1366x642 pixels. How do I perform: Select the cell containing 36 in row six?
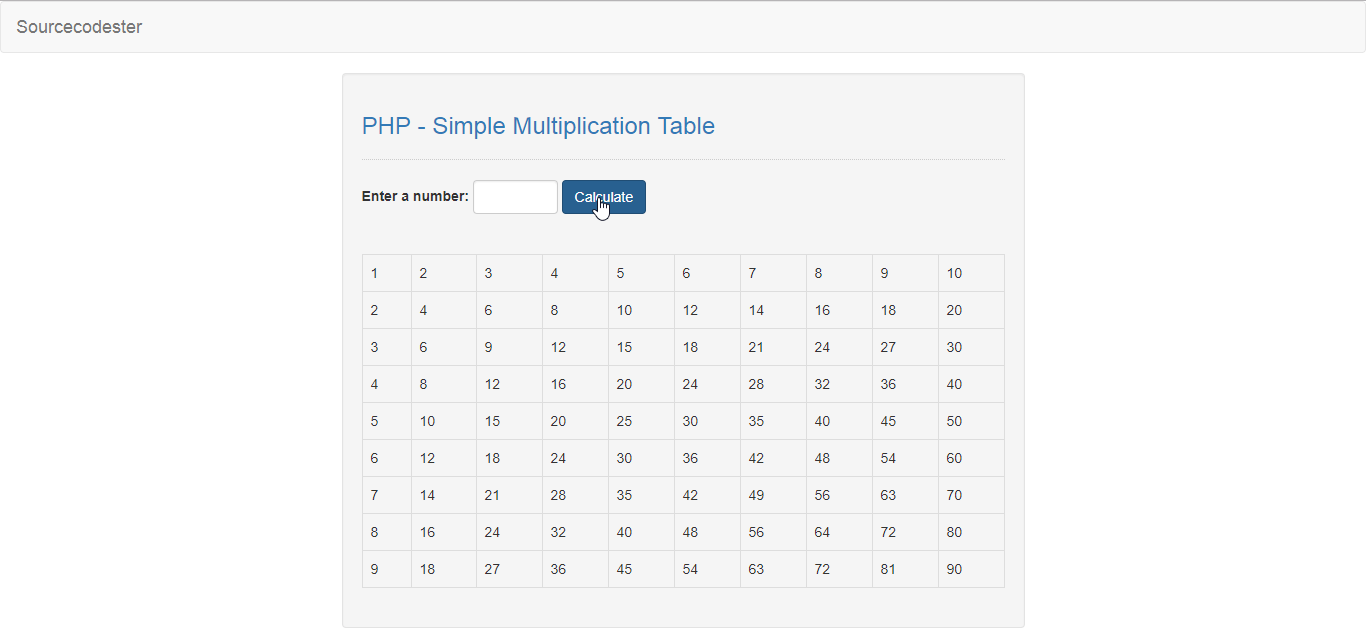coord(690,458)
